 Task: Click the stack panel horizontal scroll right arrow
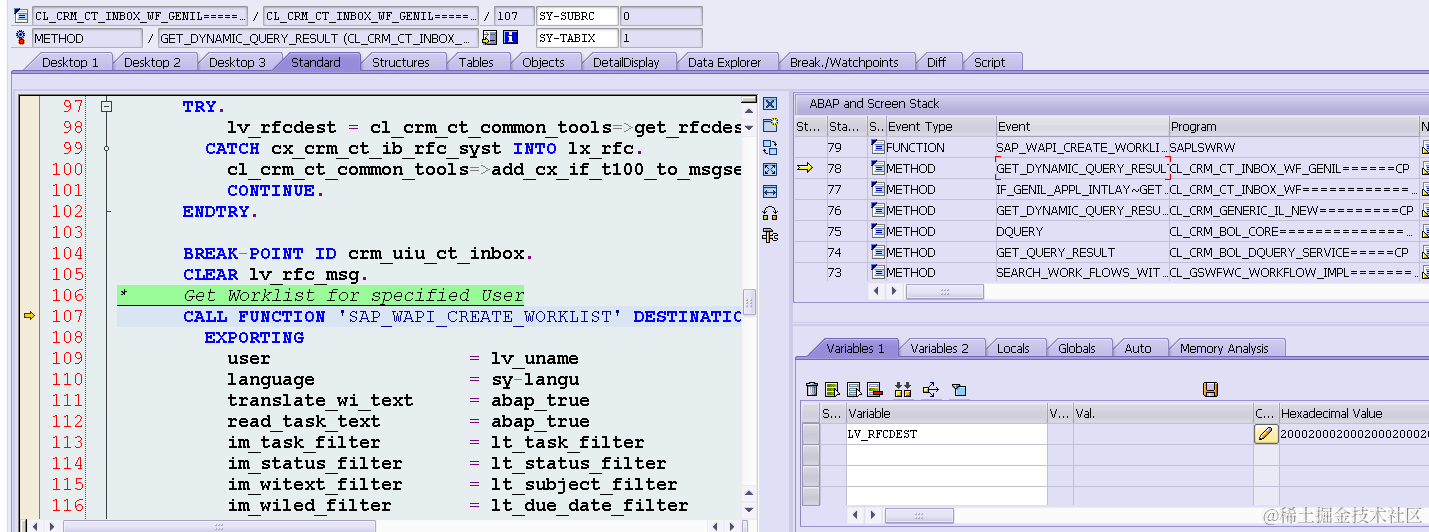click(x=892, y=291)
